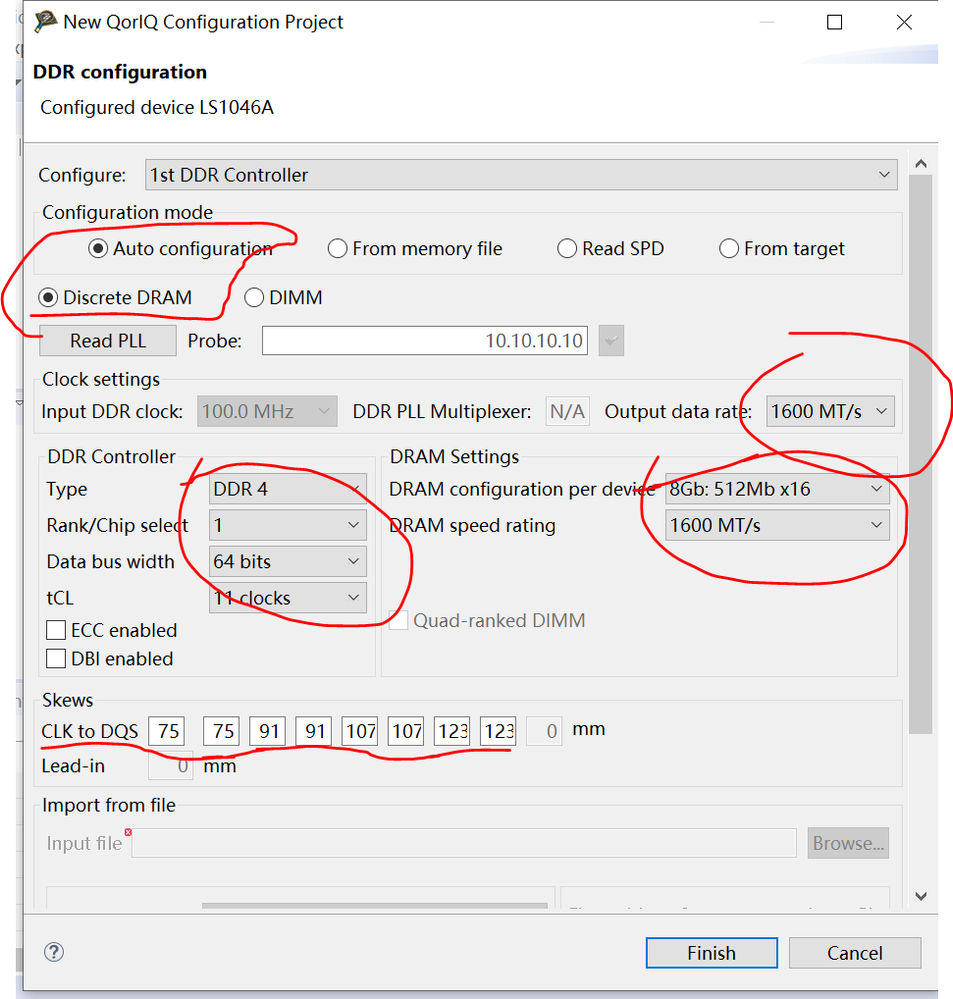Click the DDR PLL Multiplexer label

tap(441, 412)
